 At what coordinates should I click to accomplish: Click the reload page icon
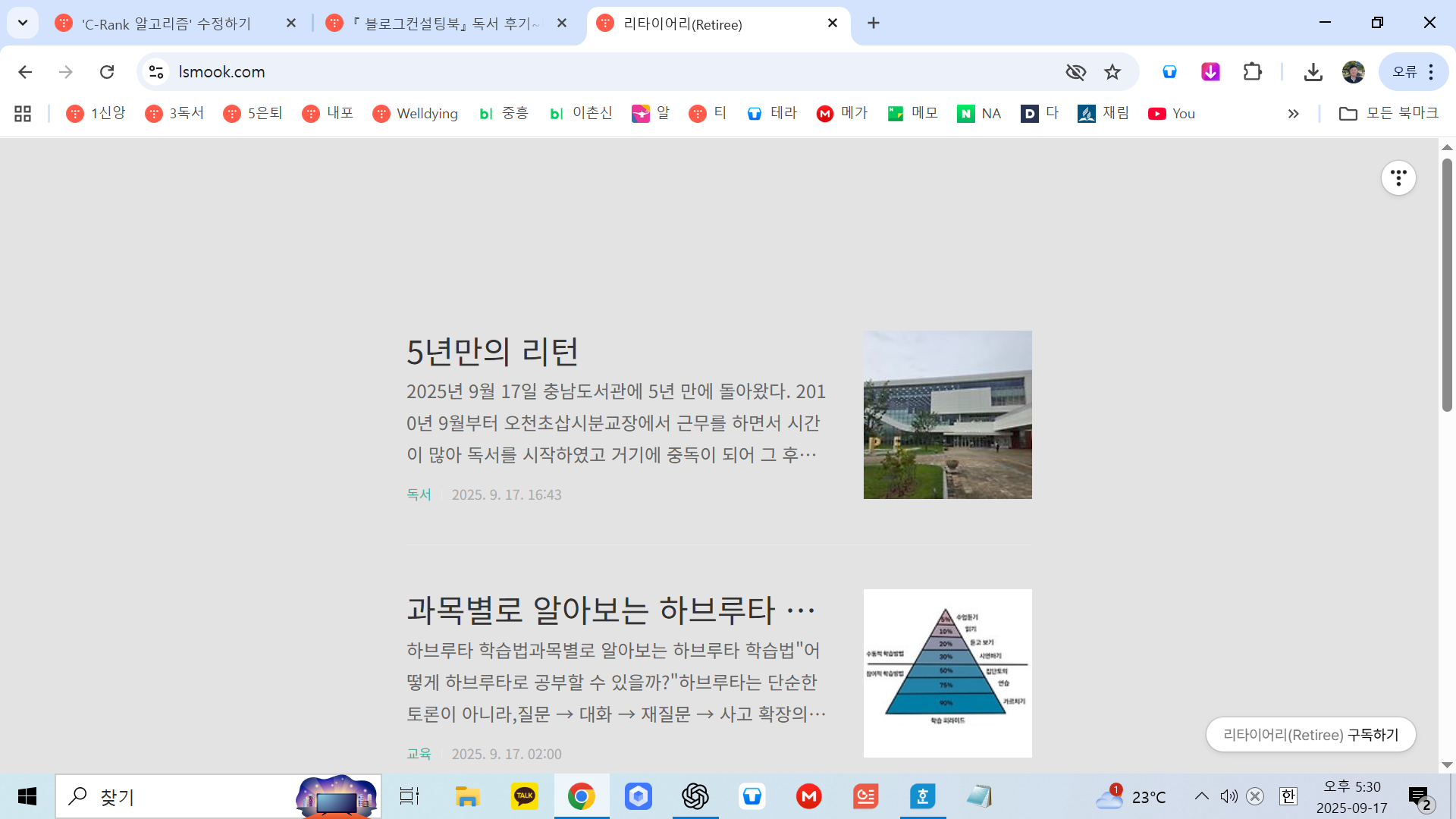point(107,72)
